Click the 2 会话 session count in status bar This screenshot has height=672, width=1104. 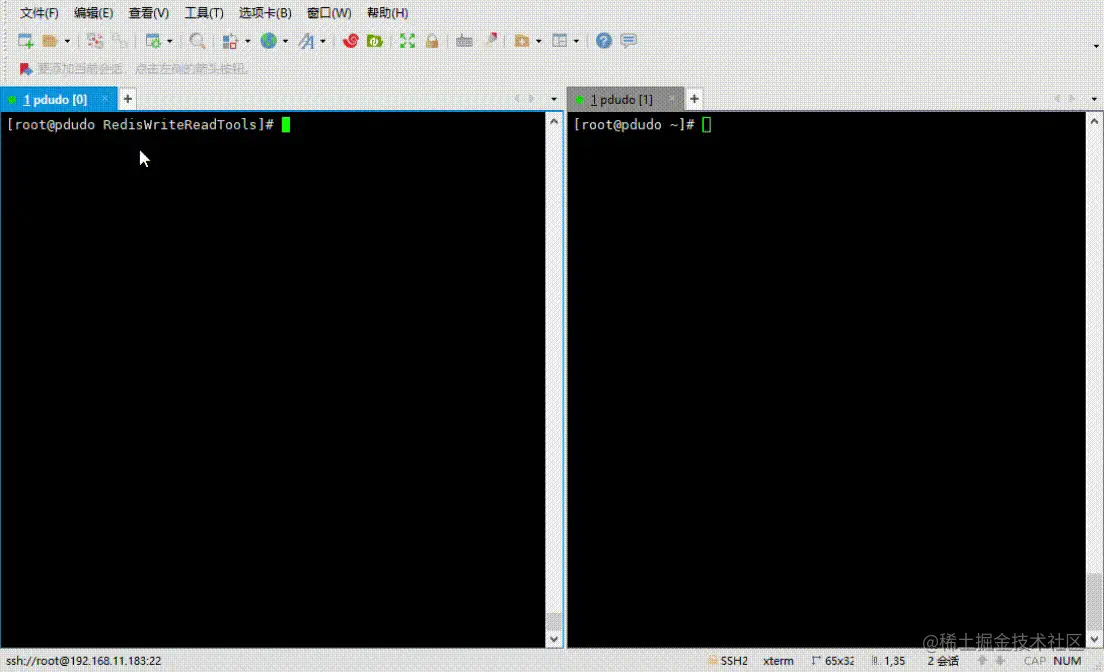[x=943, y=661]
